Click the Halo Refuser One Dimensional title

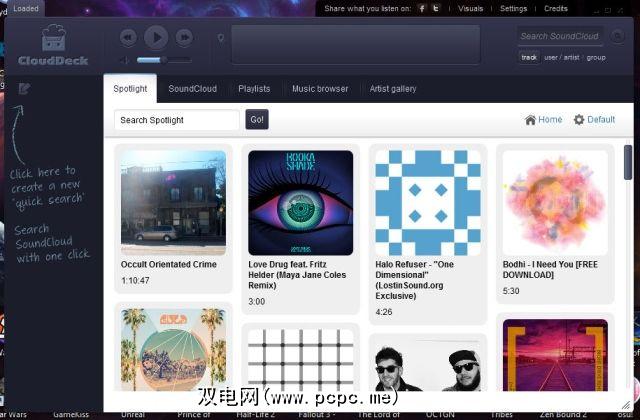click(x=415, y=280)
